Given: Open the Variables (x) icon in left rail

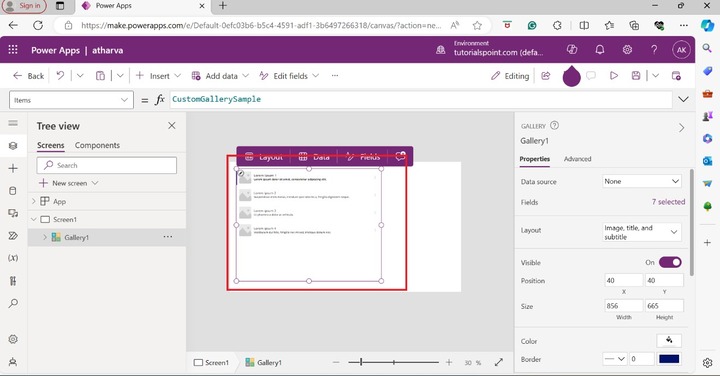Looking at the screenshot, I should [x=13, y=258].
